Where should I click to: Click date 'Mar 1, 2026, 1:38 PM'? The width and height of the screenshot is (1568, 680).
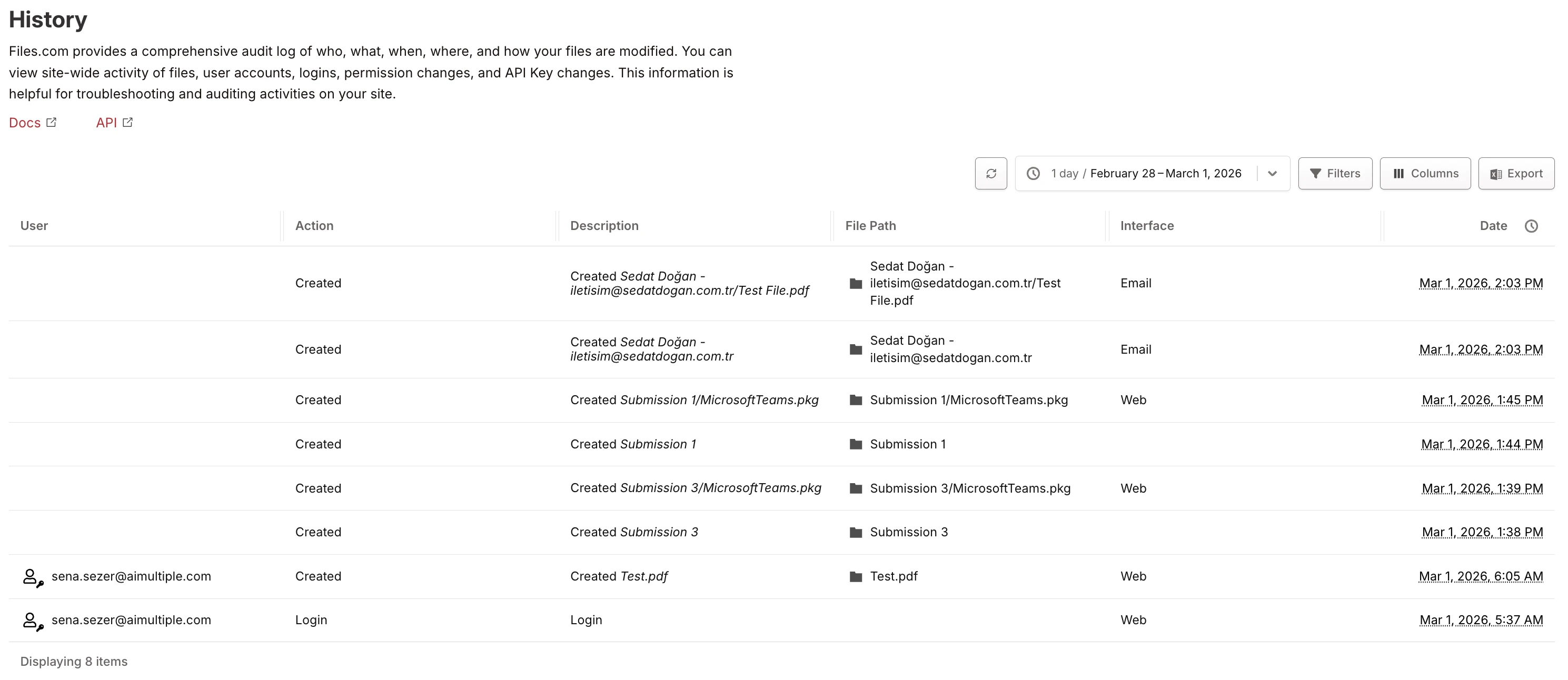click(x=1482, y=532)
